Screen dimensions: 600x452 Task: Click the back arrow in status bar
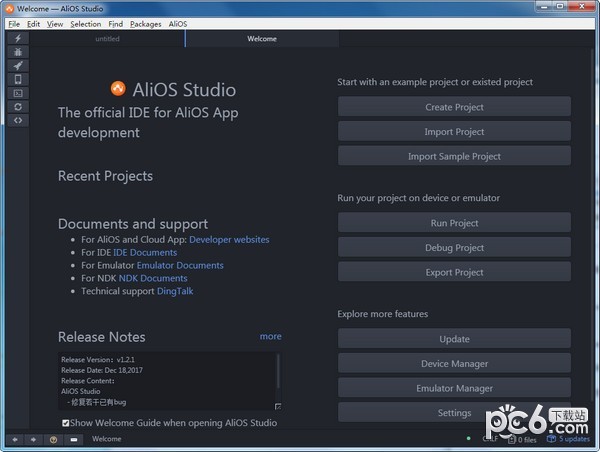click(x=15, y=439)
